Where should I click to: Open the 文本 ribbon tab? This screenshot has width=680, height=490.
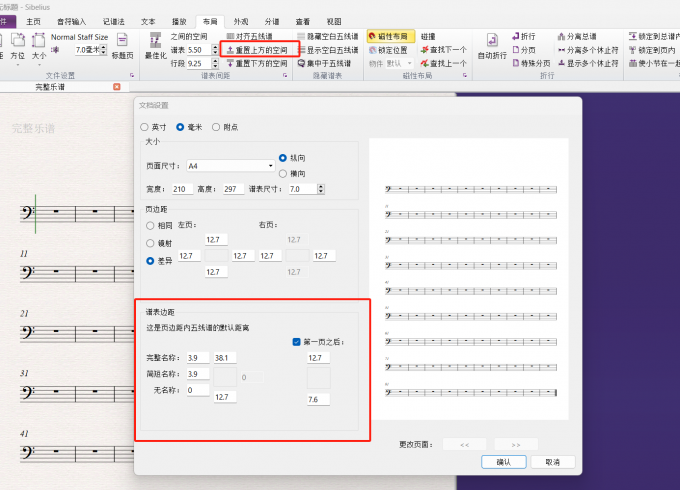coord(148,21)
